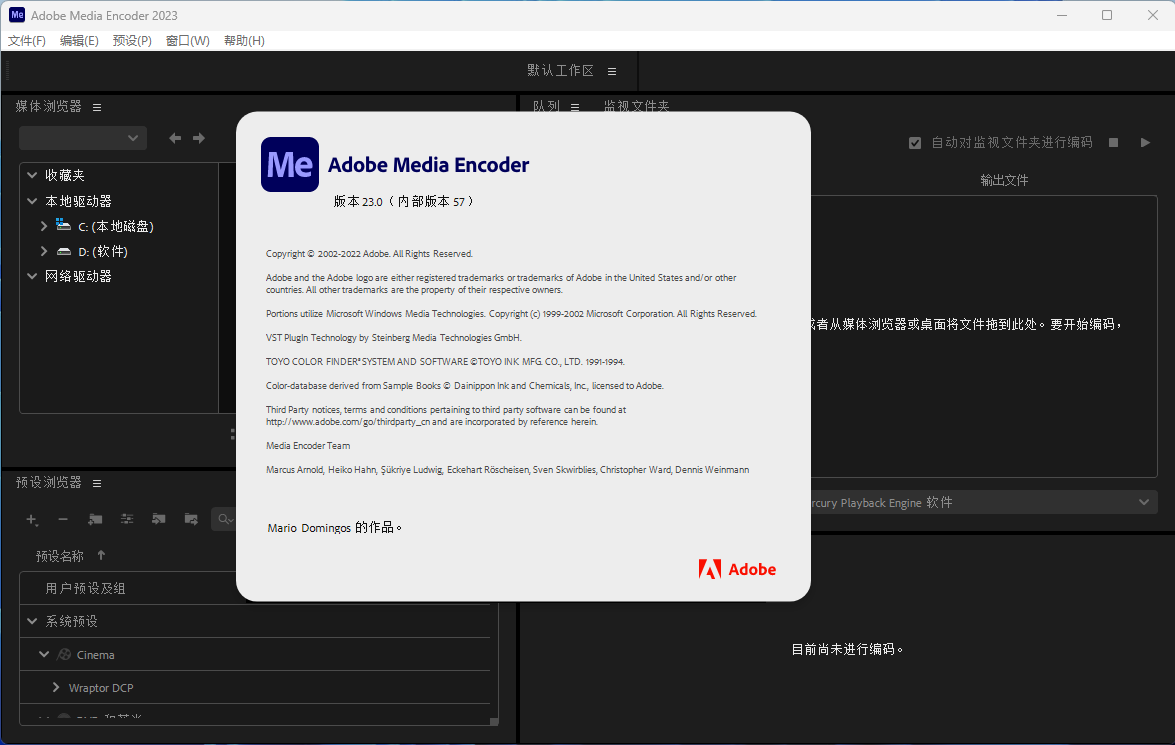Click the Mario Domingos 的作品 credit
1175x745 pixels.
334,528
